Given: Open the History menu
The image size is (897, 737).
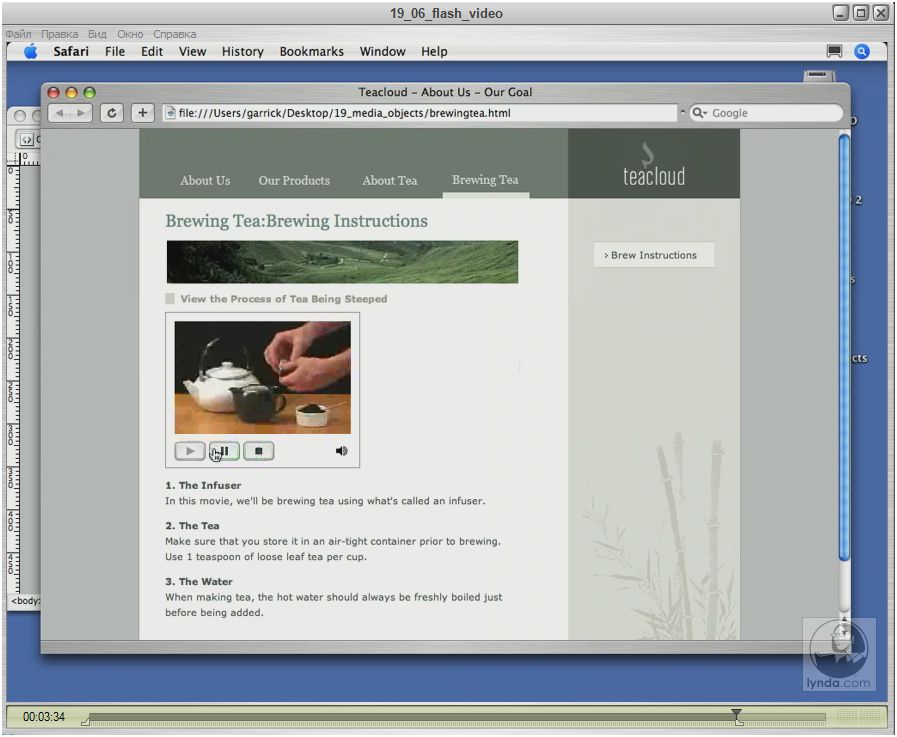Looking at the screenshot, I should (x=243, y=51).
